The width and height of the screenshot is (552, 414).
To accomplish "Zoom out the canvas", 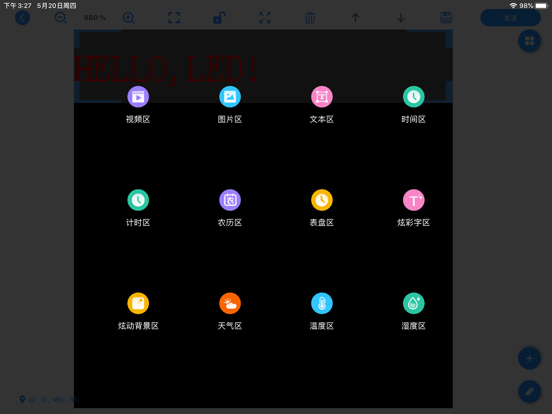I will point(61,18).
